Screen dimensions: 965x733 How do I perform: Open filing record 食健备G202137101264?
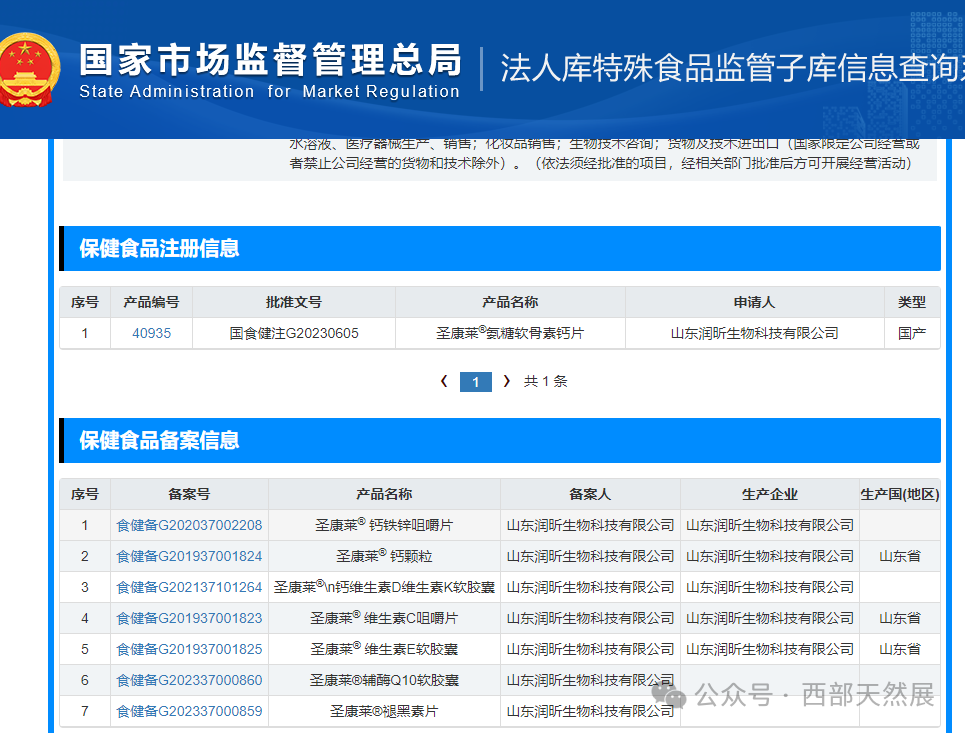[189, 587]
